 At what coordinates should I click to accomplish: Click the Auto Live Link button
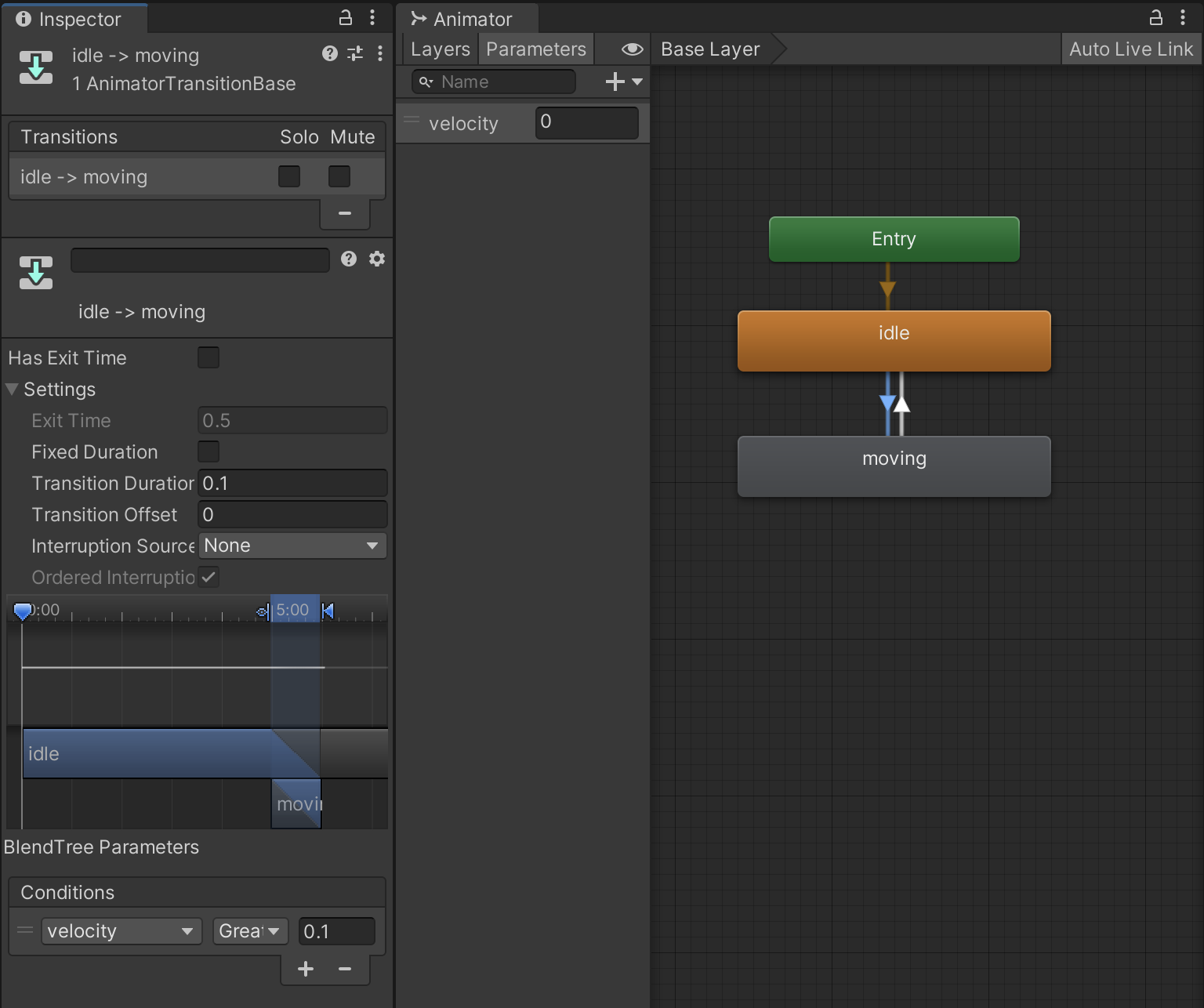(1130, 49)
